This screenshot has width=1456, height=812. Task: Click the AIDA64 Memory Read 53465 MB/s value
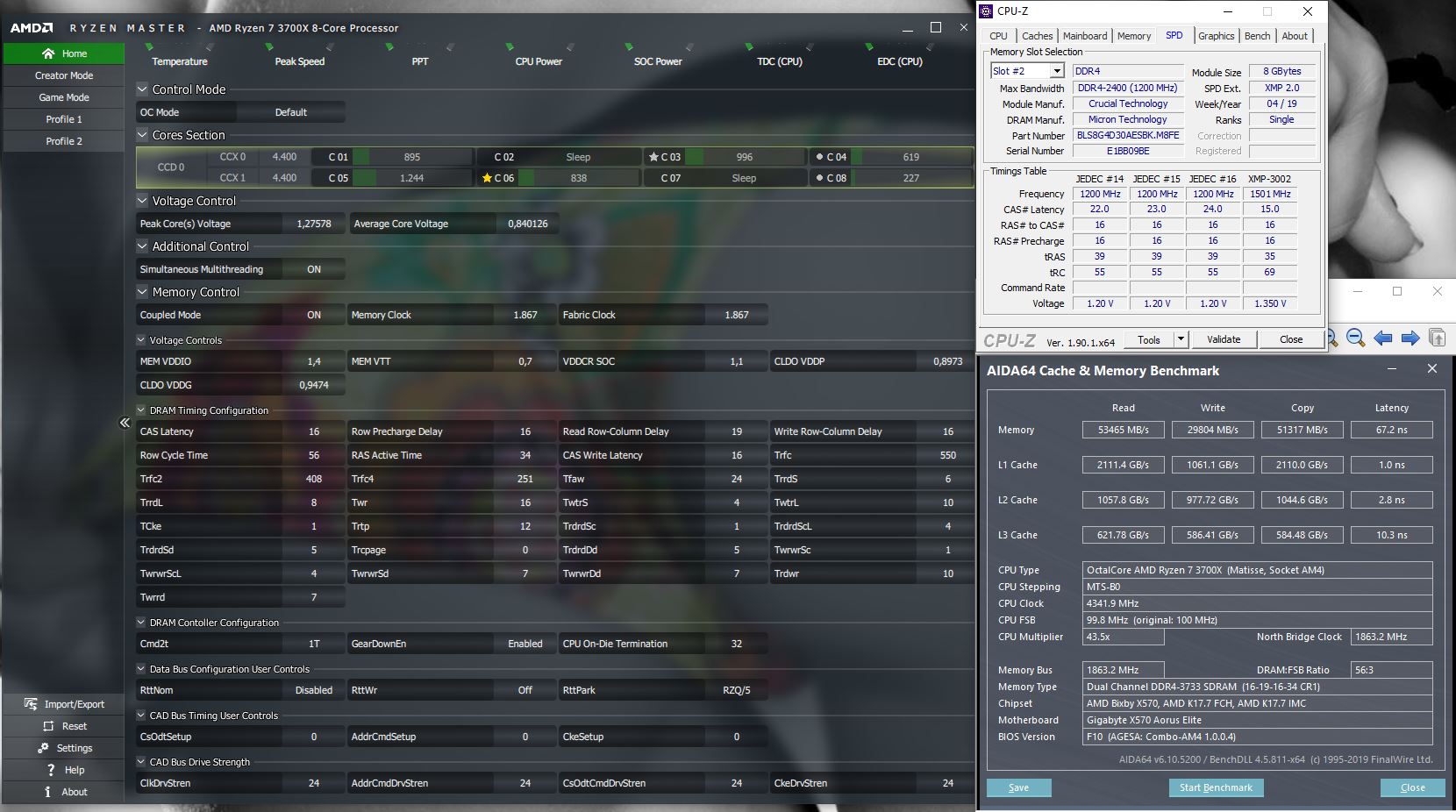pos(1123,430)
